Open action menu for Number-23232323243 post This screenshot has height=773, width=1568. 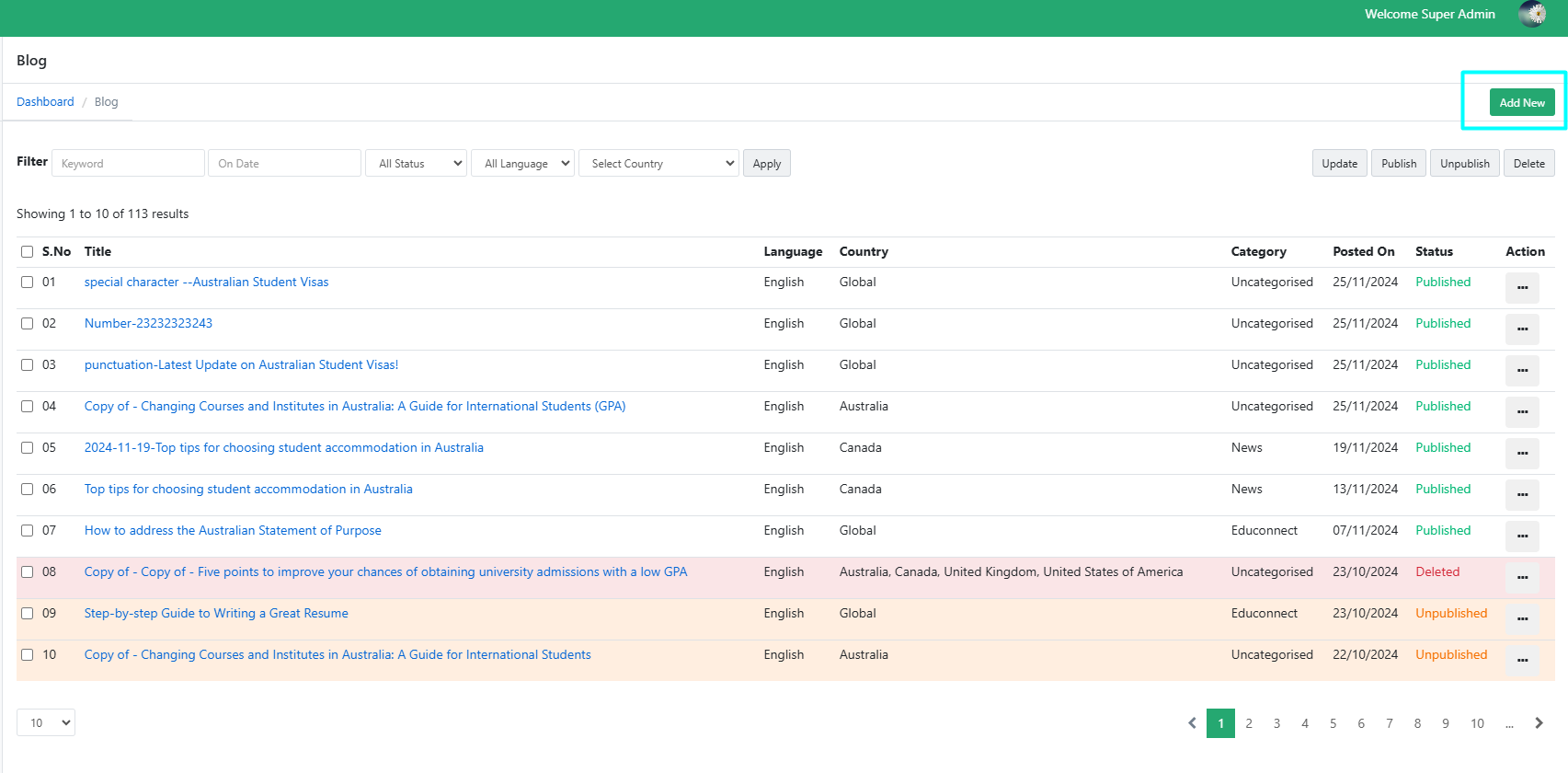(1522, 329)
